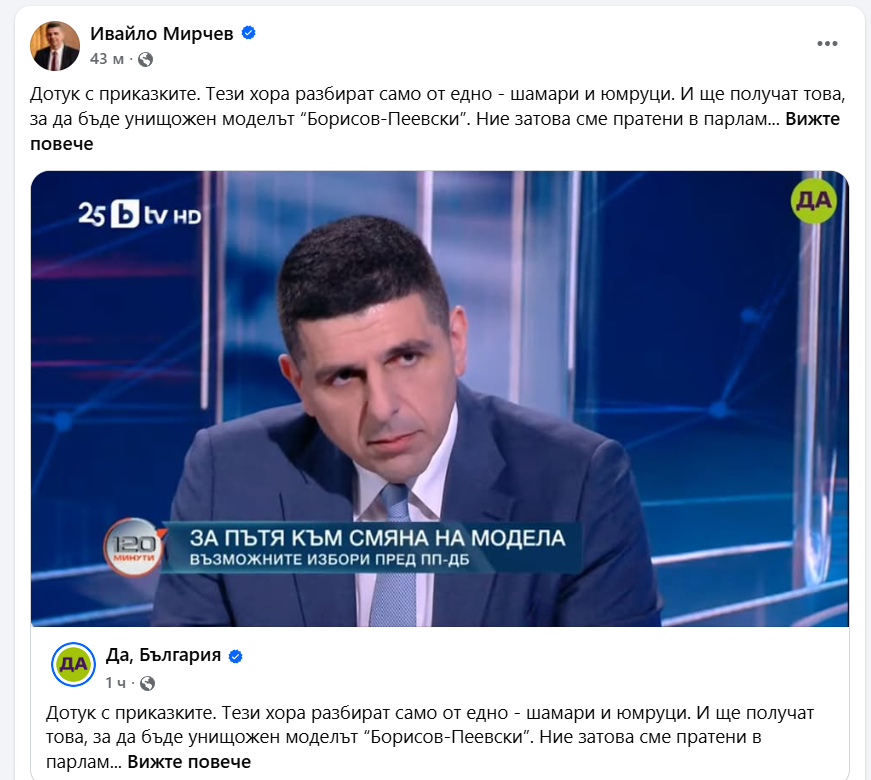Image resolution: width=871 pixels, height=780 pixels.
Task: Click globe privacy icon of shared post
Action: 147,683
